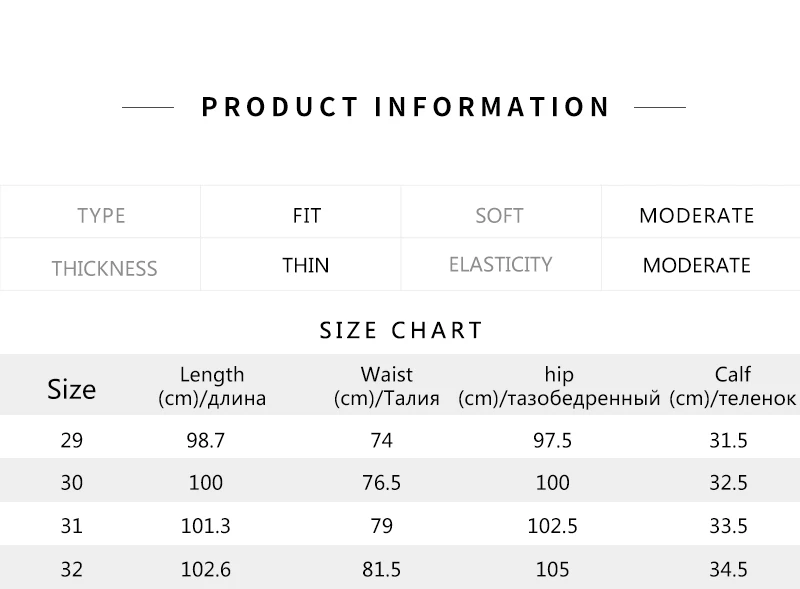The width and height of the screenshot is (800, 589).
Task: Select the TYPE label cell
Action: 101,215
